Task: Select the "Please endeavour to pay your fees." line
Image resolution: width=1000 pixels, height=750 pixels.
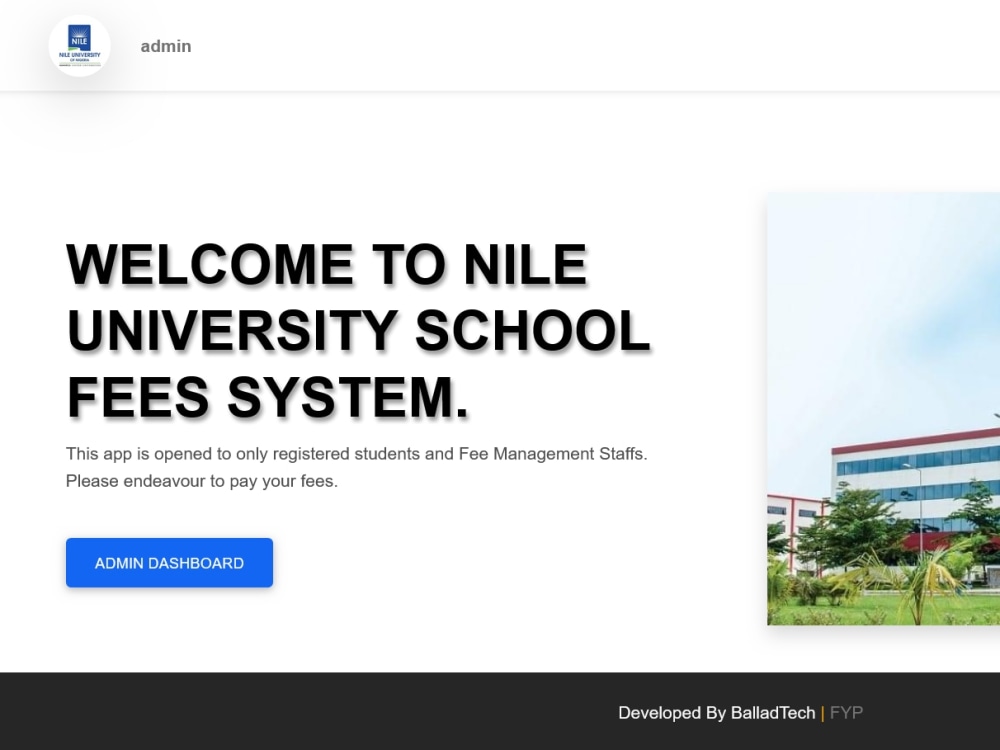Action: (202, 482)
